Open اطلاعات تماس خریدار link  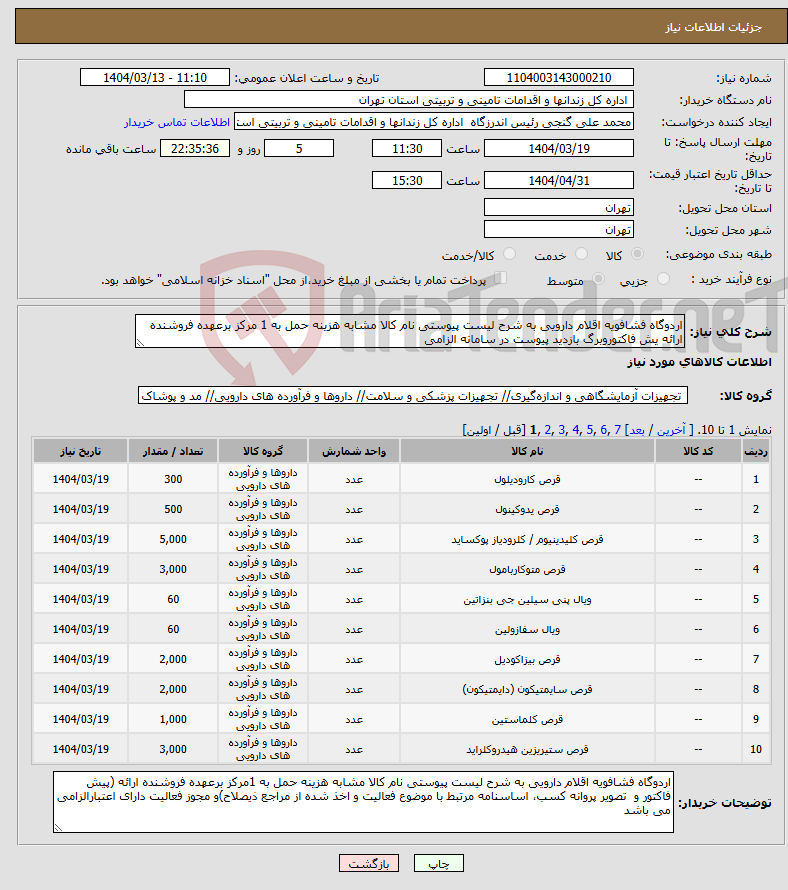pos(177,123)
